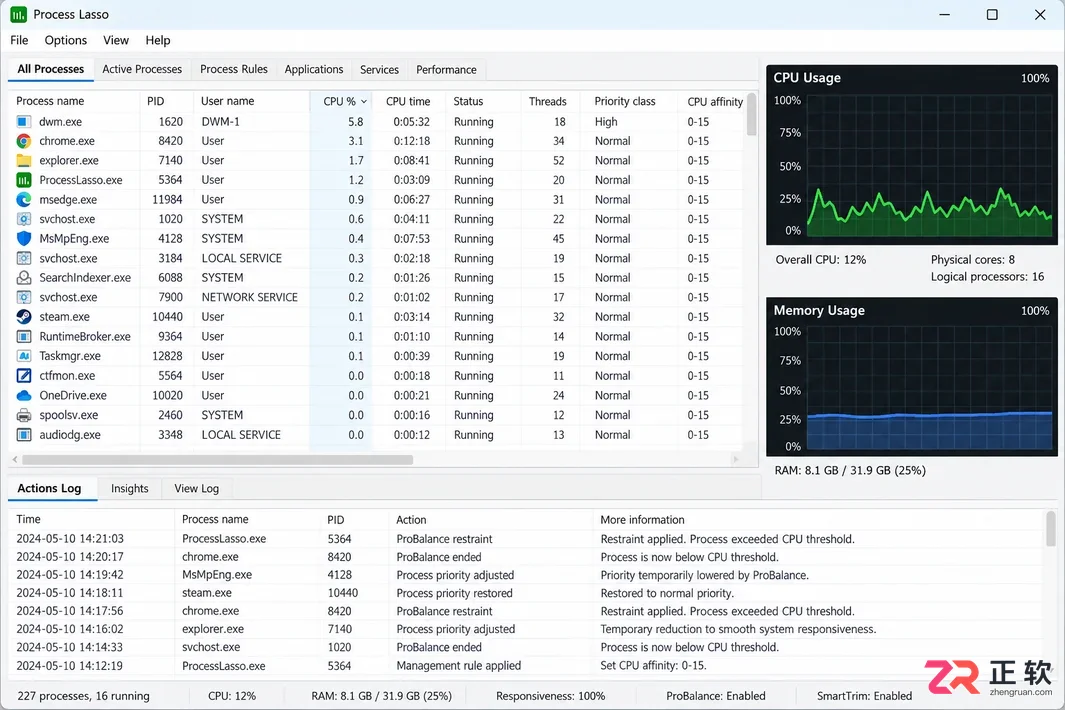The width and height of the screenshot is (1065, 710).
Task: Click the spoolsv.exe printer icon
Action: click(24, 415)
